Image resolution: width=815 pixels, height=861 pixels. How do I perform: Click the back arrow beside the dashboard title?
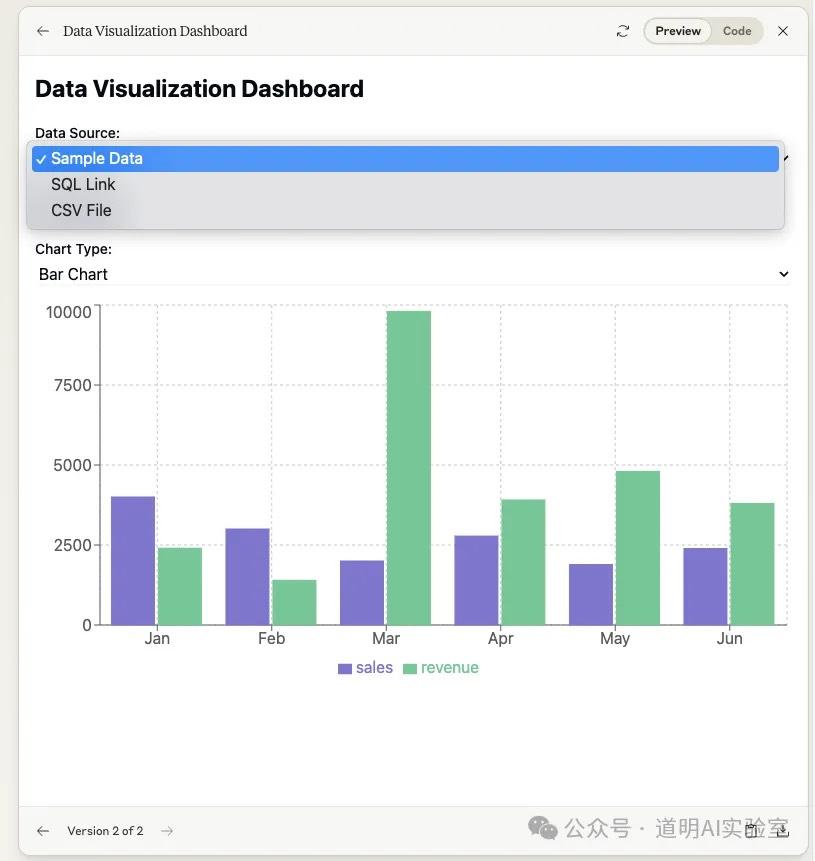(42, 31)
